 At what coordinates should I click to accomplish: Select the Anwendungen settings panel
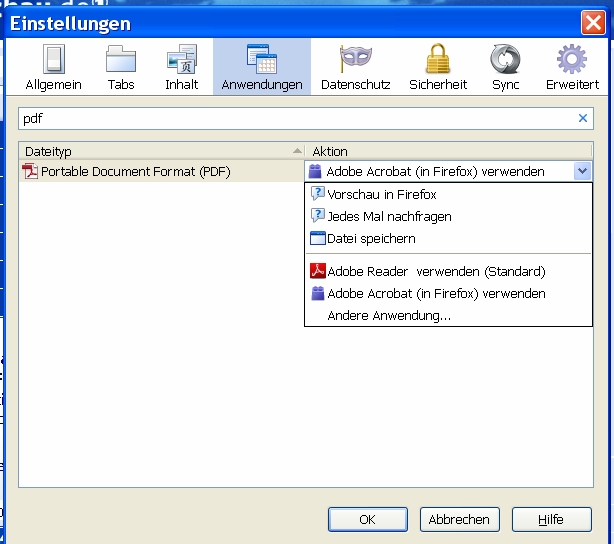pyautogui.click(x=262, y=67)
